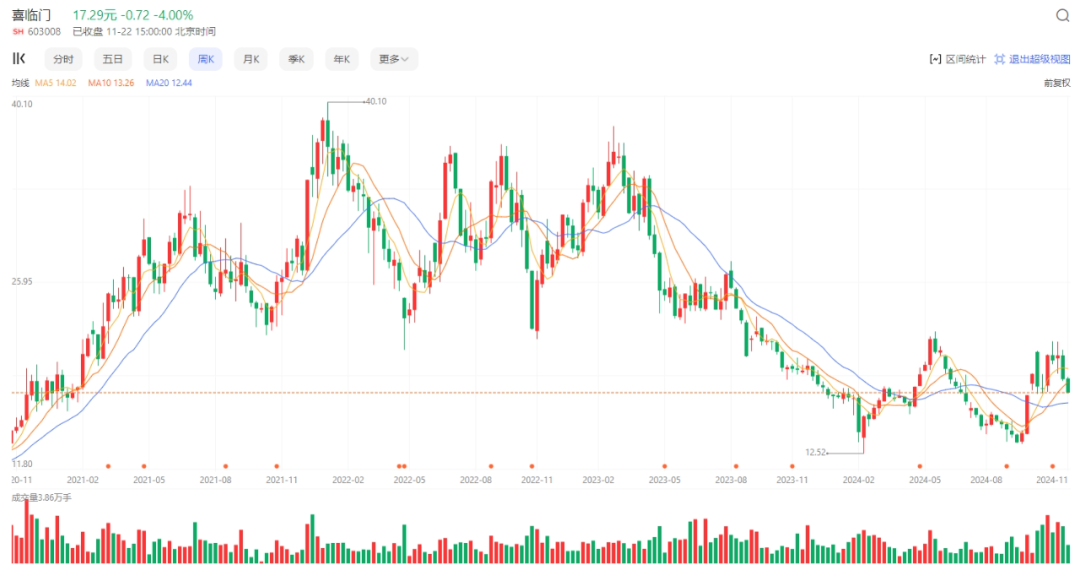Click the candlestick chart-type icon
1080x570 pixels.
(x=19, y=59)
